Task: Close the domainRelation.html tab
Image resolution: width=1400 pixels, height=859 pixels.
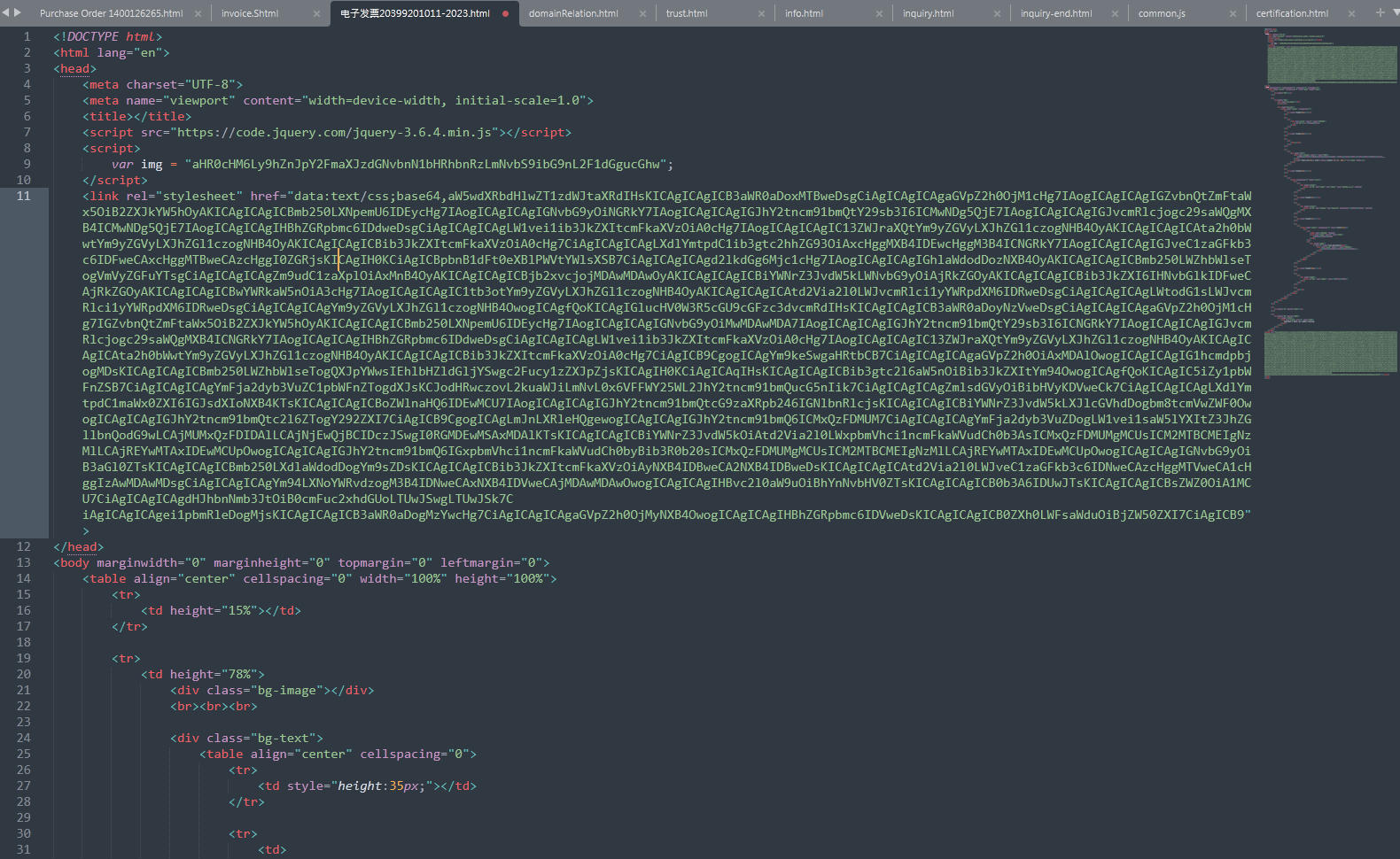Action: coord(642,13)
